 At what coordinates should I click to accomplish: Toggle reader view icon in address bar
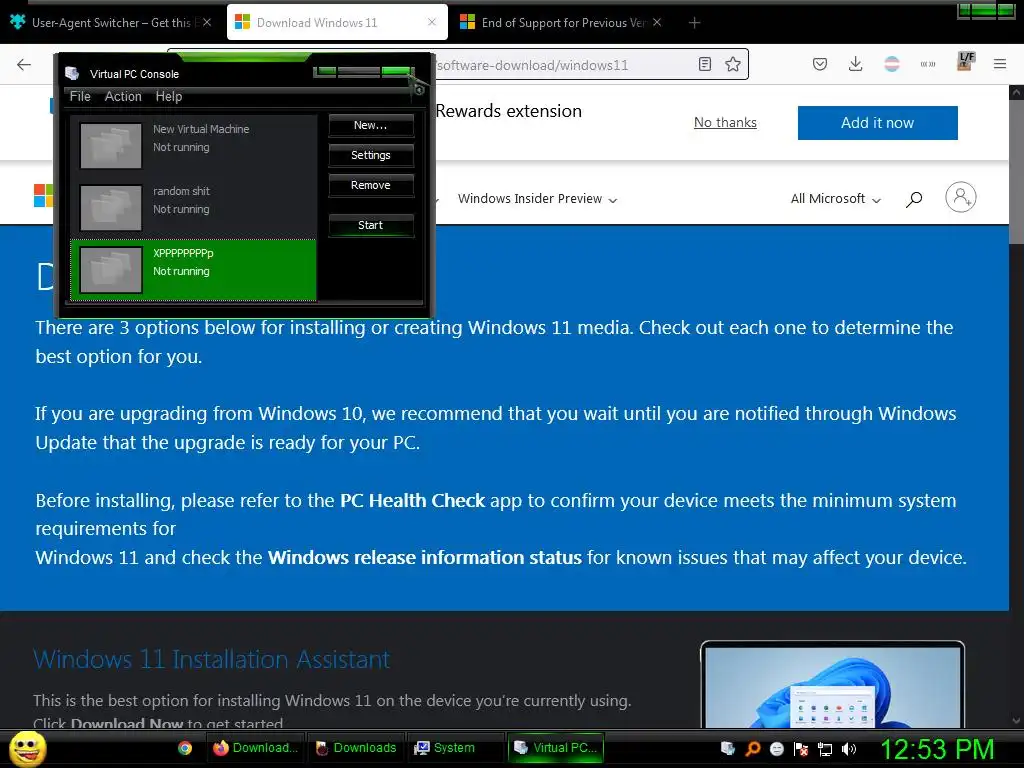tap(705, 64)
